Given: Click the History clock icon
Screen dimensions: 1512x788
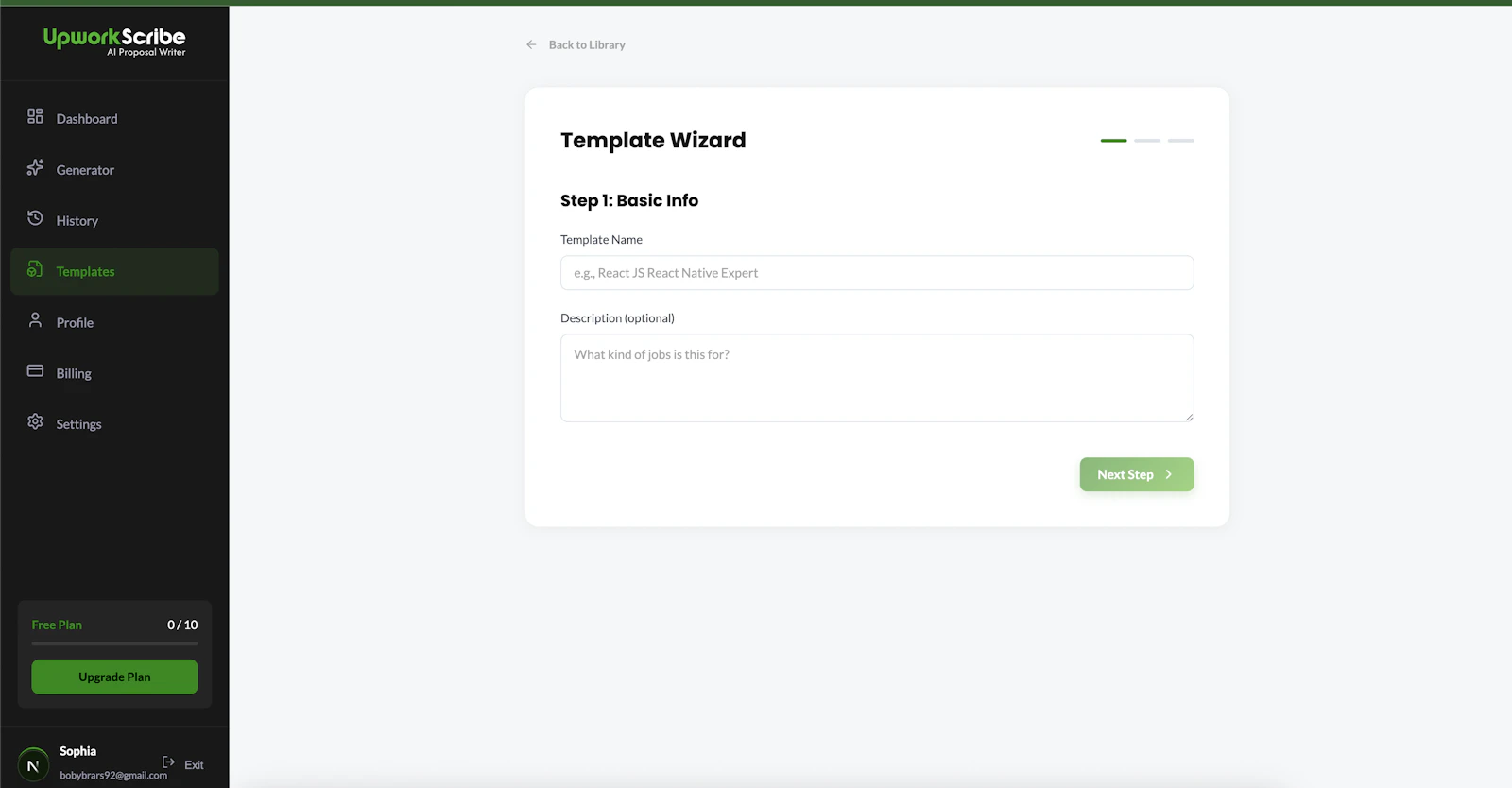Looking at the screenshot, I should coord(35,218).
